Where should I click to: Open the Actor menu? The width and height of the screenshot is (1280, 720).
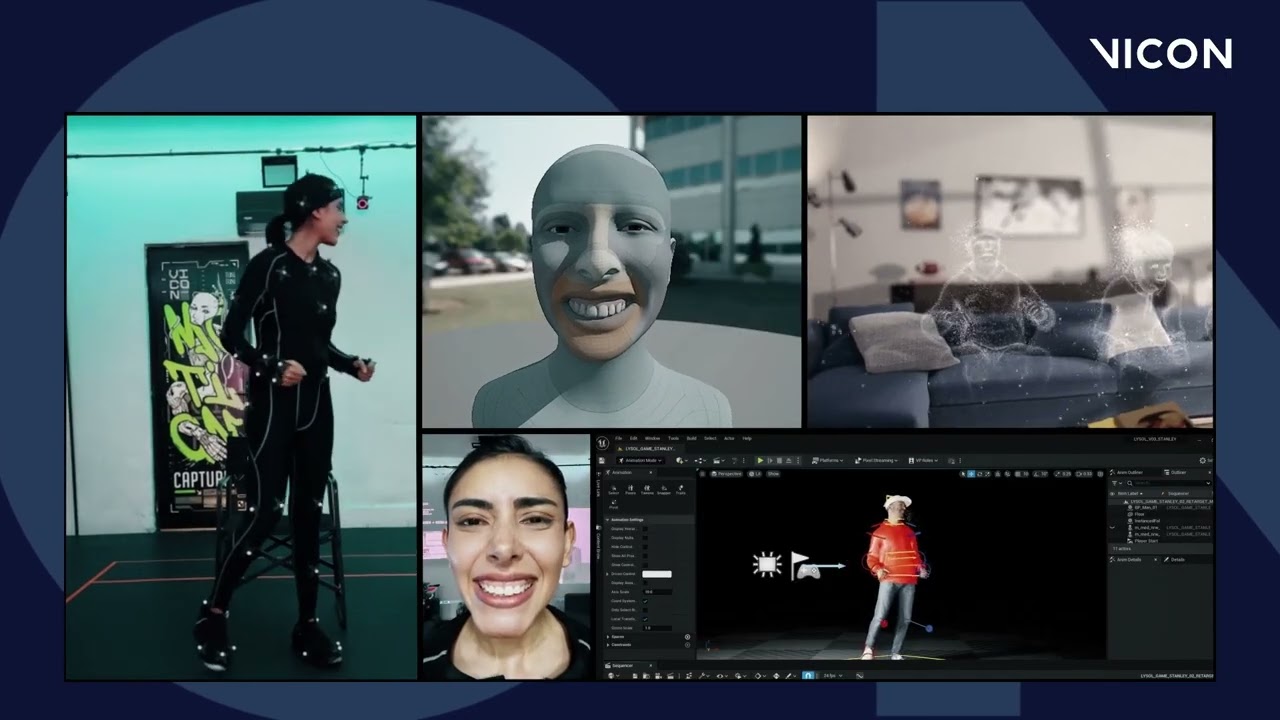point(729,438)
